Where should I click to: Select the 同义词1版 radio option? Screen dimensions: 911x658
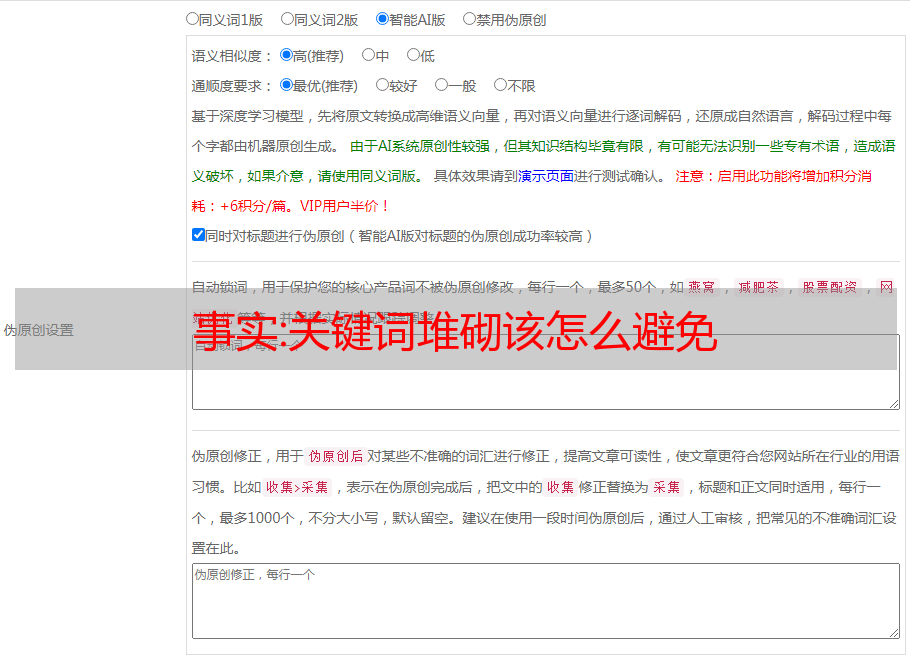(x=192, y=19)
